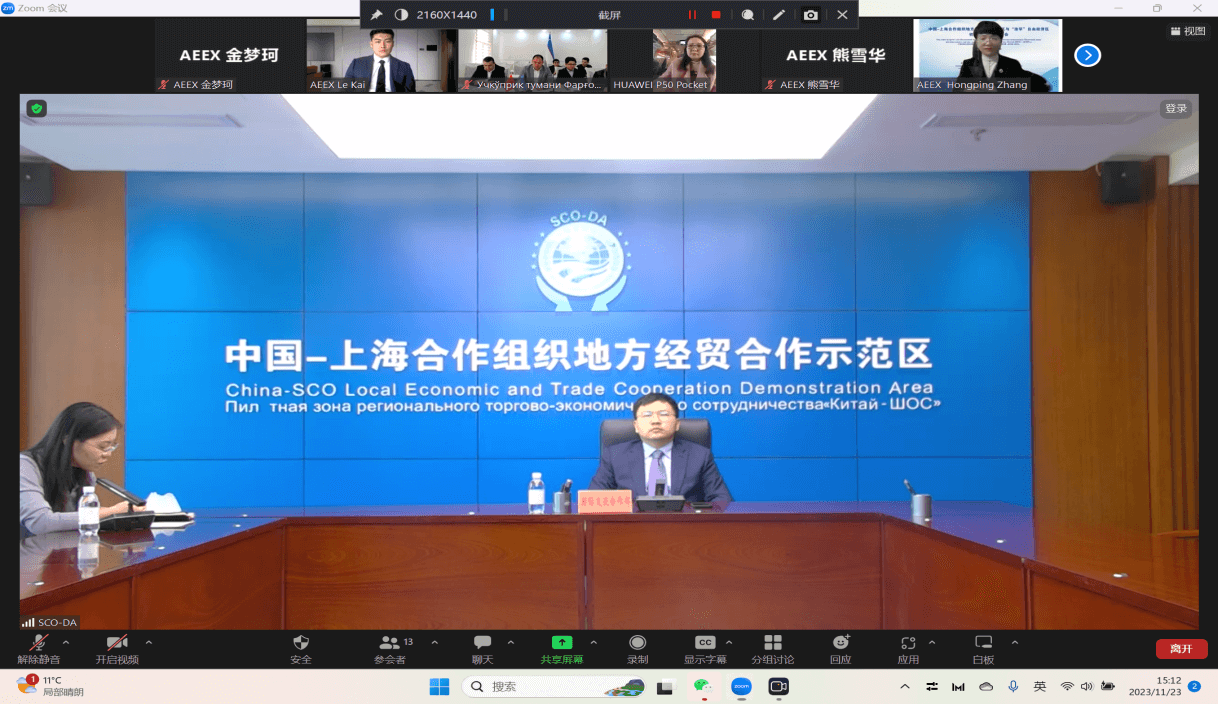Screen dimensions: 1218x704
Task: Start recording with the 录制 button
Action: coord(637,644)
